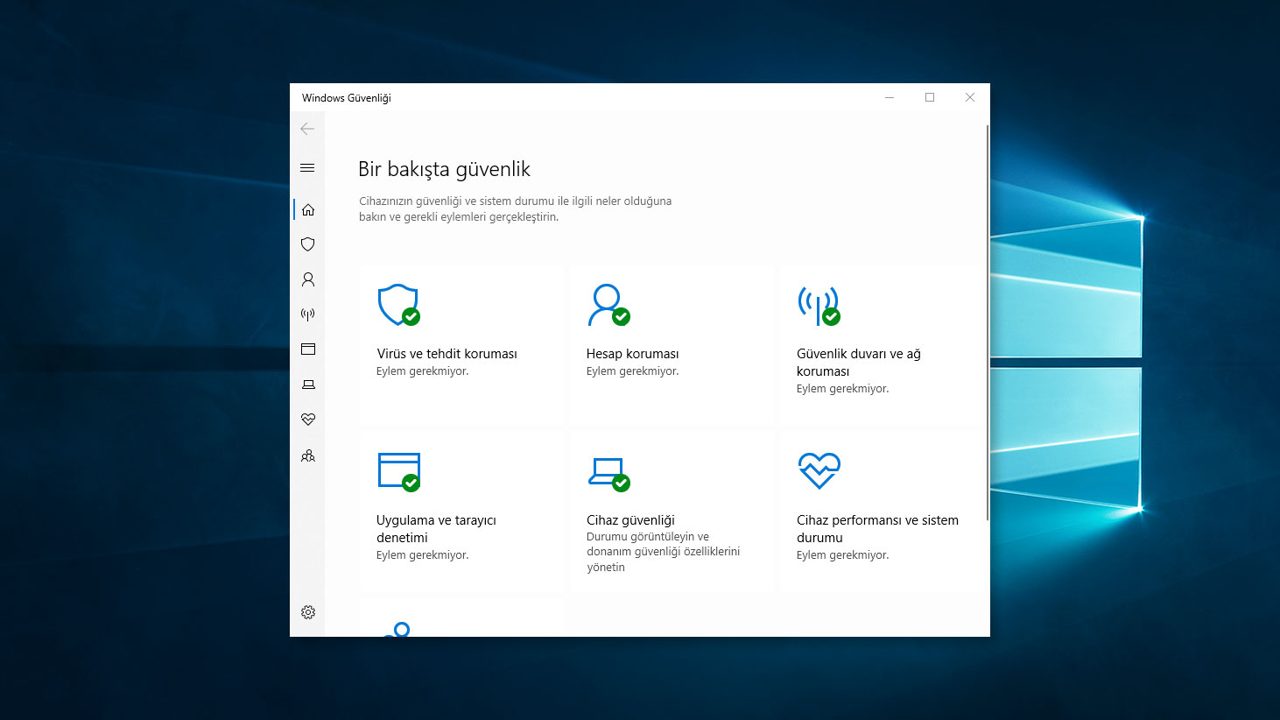Open Uygulama ve tarayıcı denetimi tile
The height and width of the screenshot is (720, 1280).
click(x=462, y=510)
